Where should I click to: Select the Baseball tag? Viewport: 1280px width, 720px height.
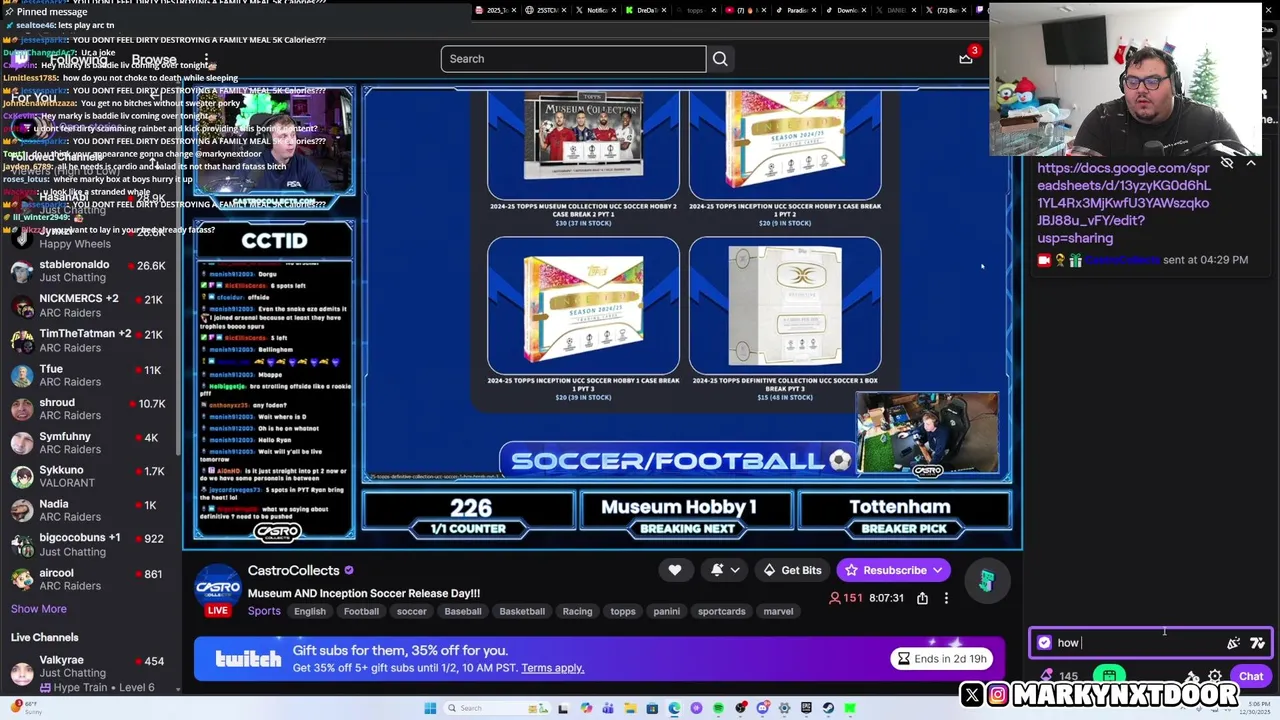(x=463, y=611)
